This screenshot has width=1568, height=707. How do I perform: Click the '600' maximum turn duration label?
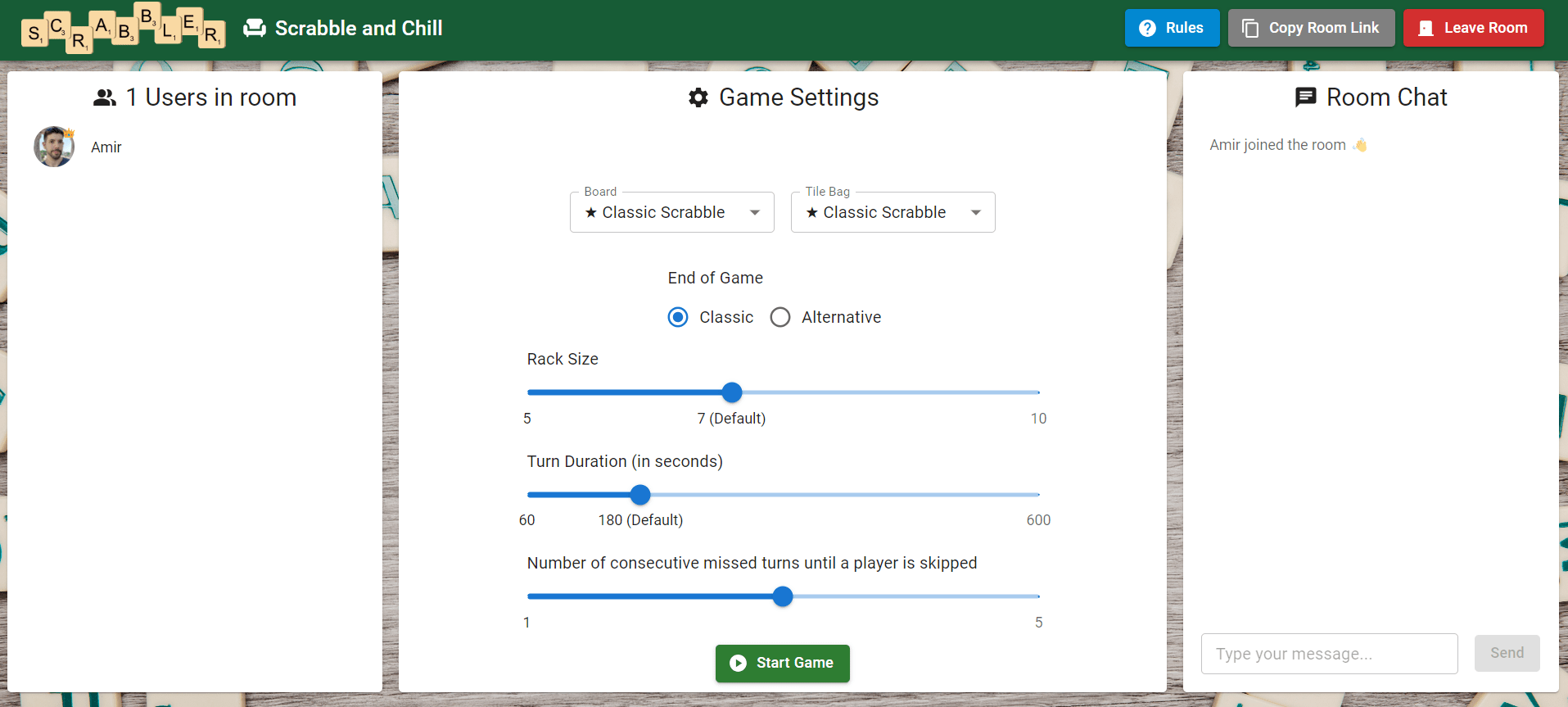1038,520
